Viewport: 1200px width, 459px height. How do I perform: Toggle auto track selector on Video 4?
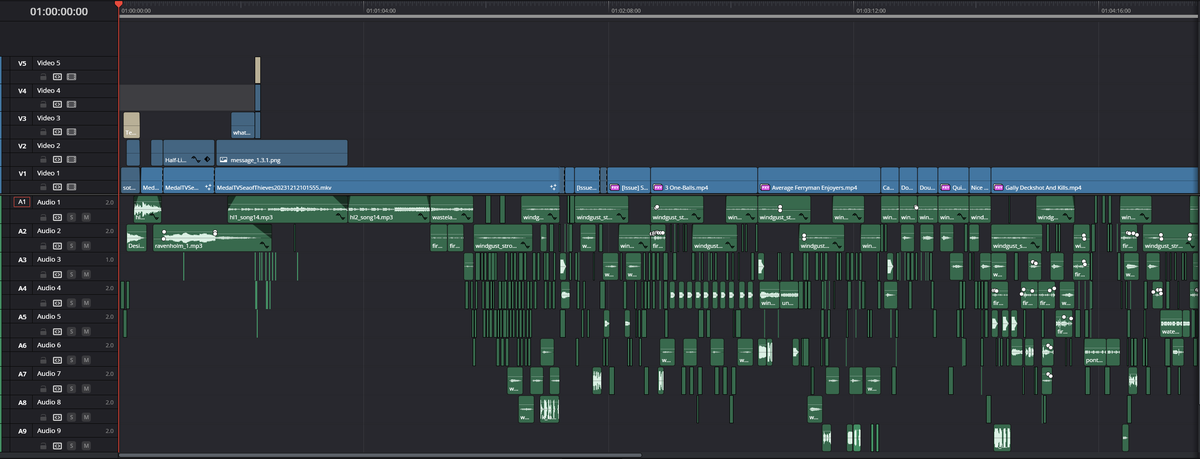click(x=58, y=104)
